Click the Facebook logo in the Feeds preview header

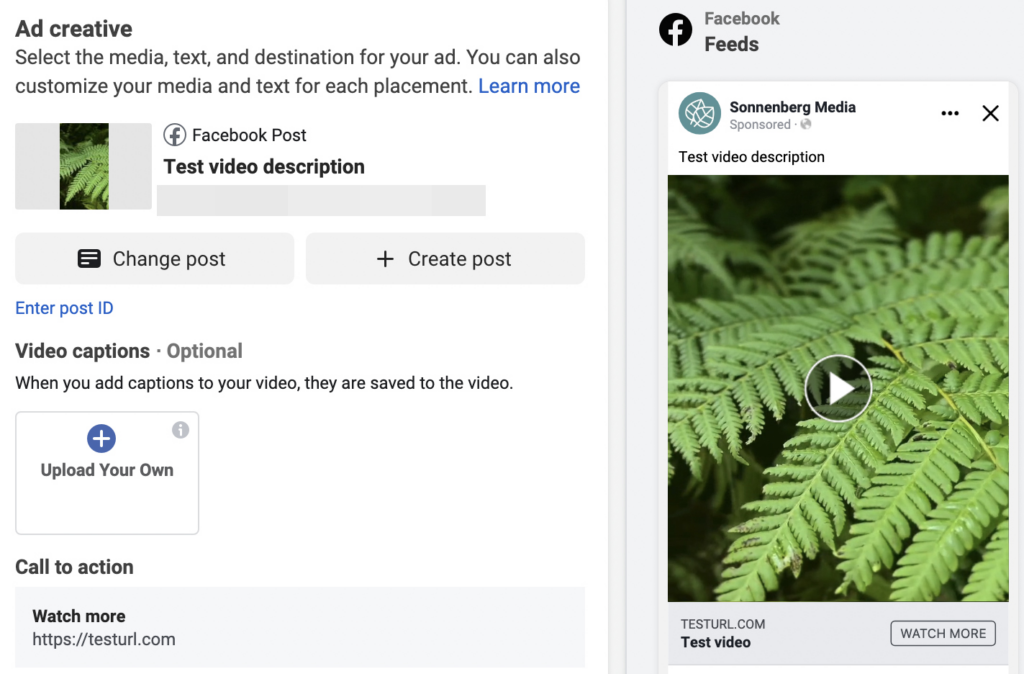(x=676, y=30)
